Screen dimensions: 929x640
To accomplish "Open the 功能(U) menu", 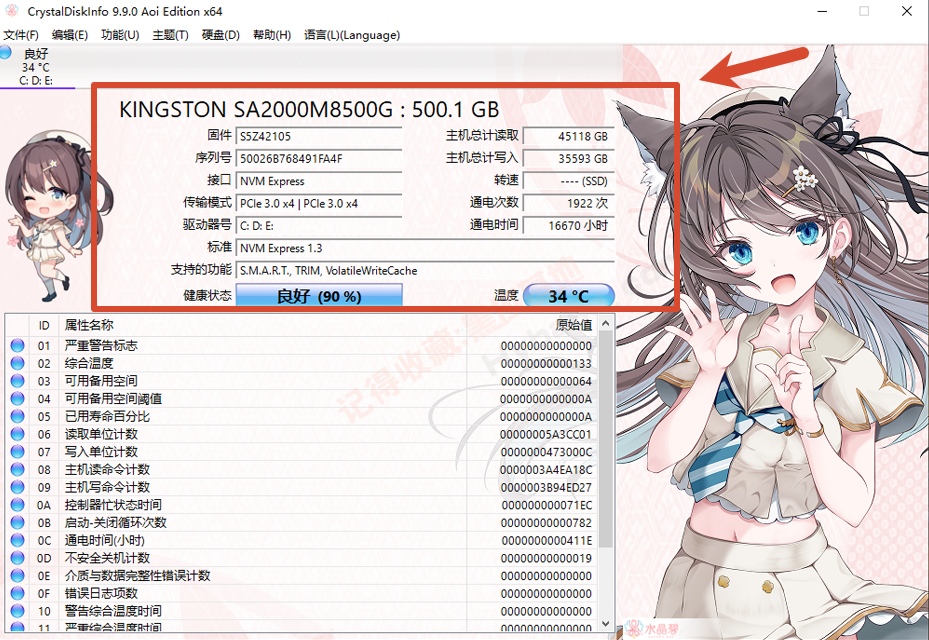I will [120, 35].
